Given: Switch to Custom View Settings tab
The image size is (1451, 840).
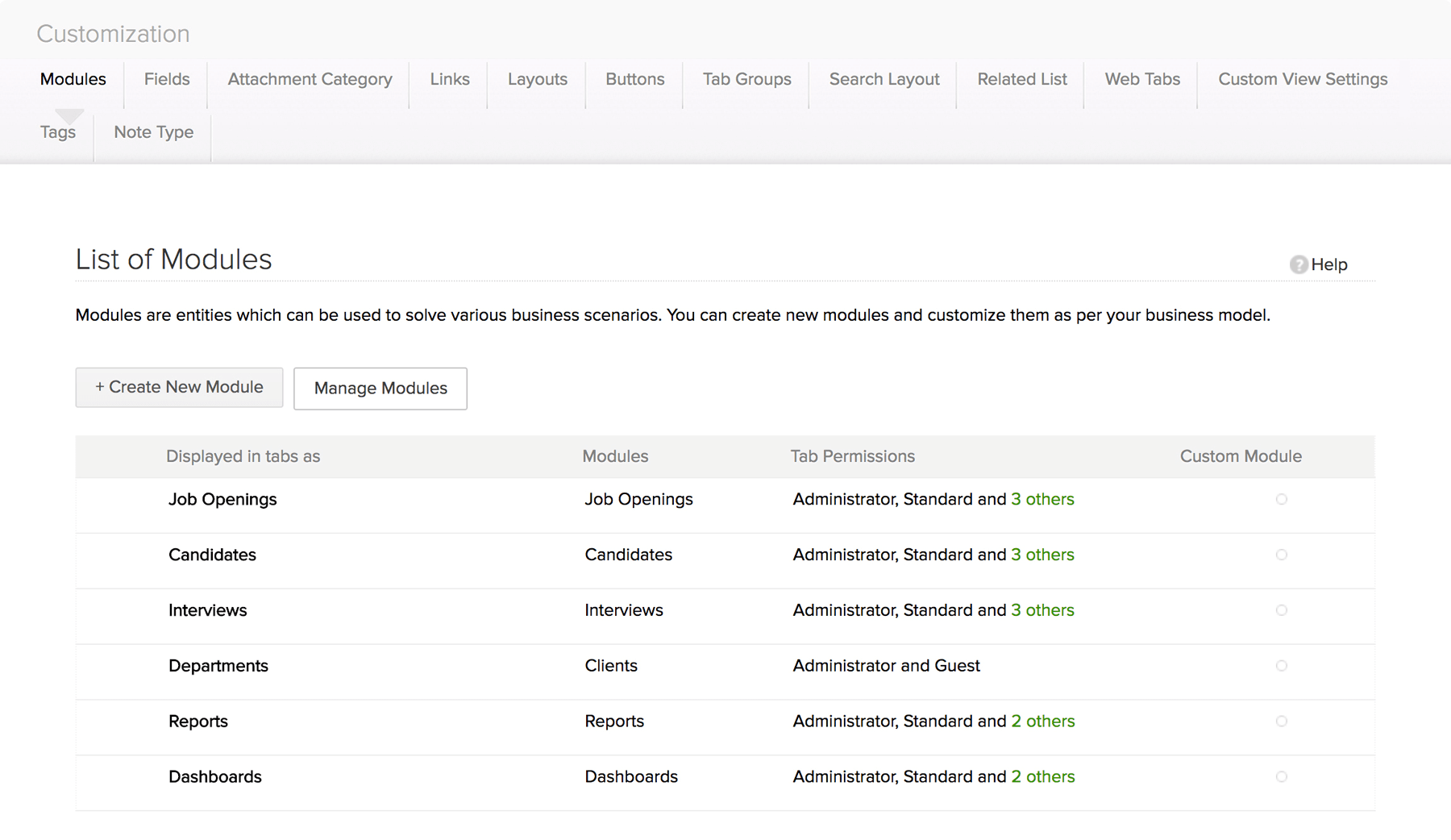Looking at the screenshot, I should click(1303, 79).
